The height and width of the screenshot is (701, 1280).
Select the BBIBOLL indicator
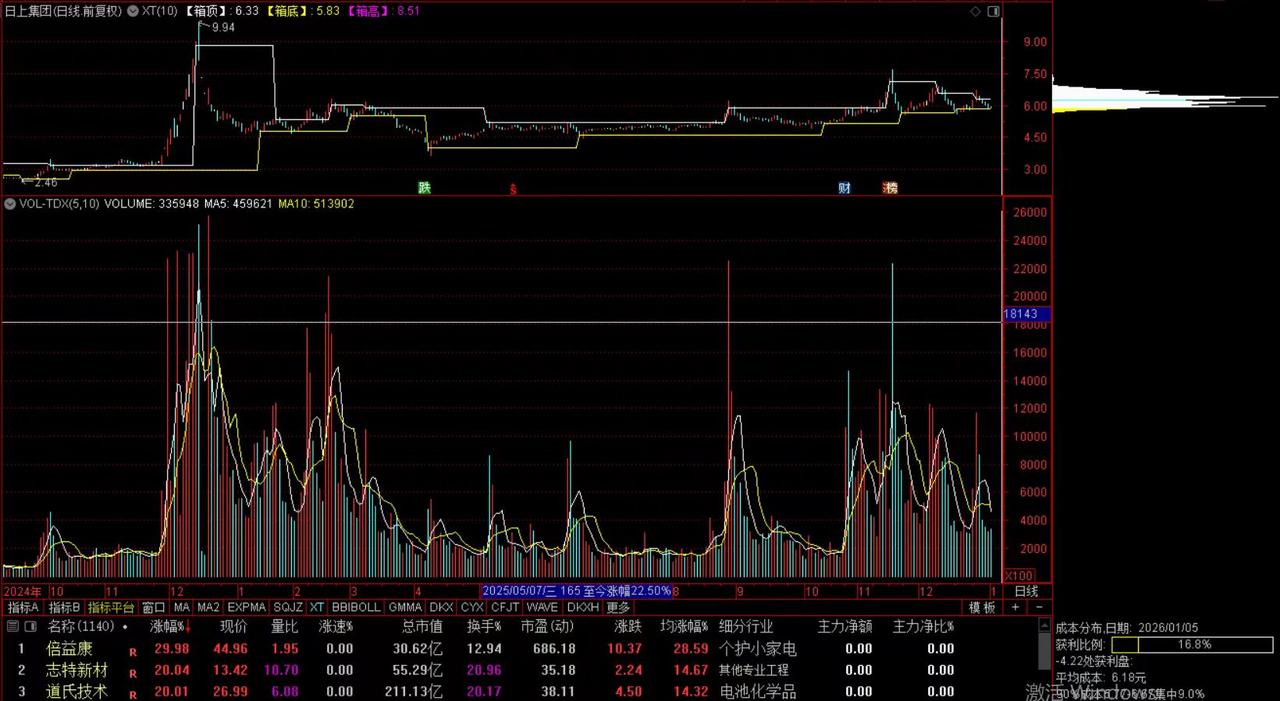357,607
